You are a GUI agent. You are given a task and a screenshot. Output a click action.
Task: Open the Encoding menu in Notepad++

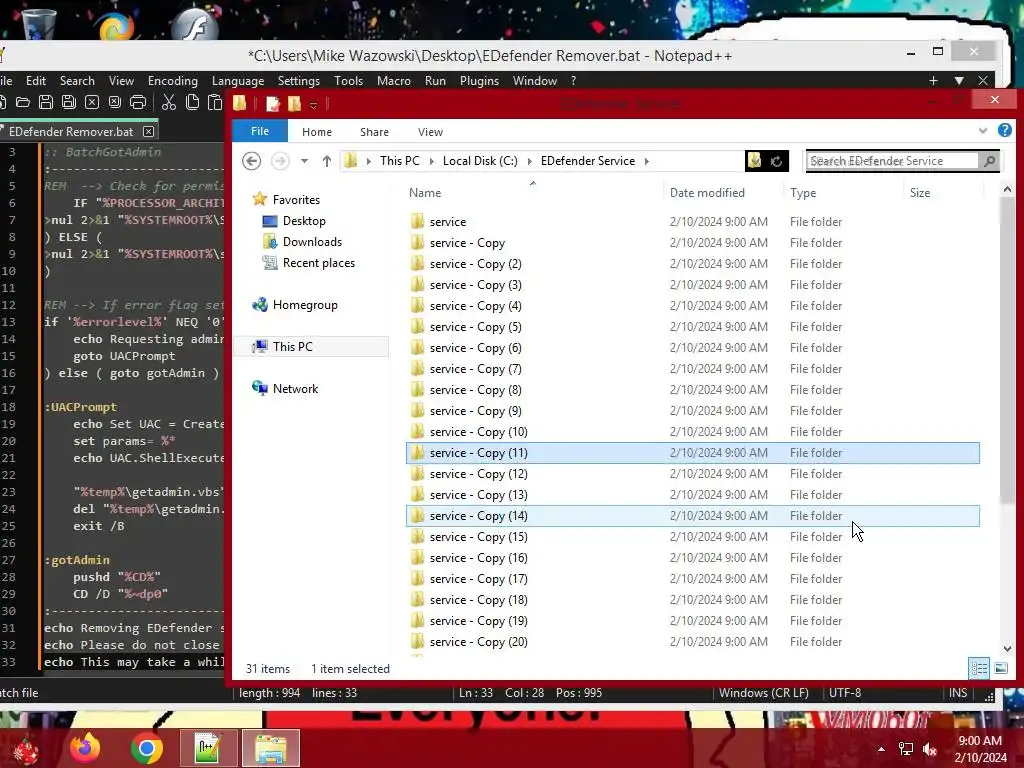coord(172,81)
